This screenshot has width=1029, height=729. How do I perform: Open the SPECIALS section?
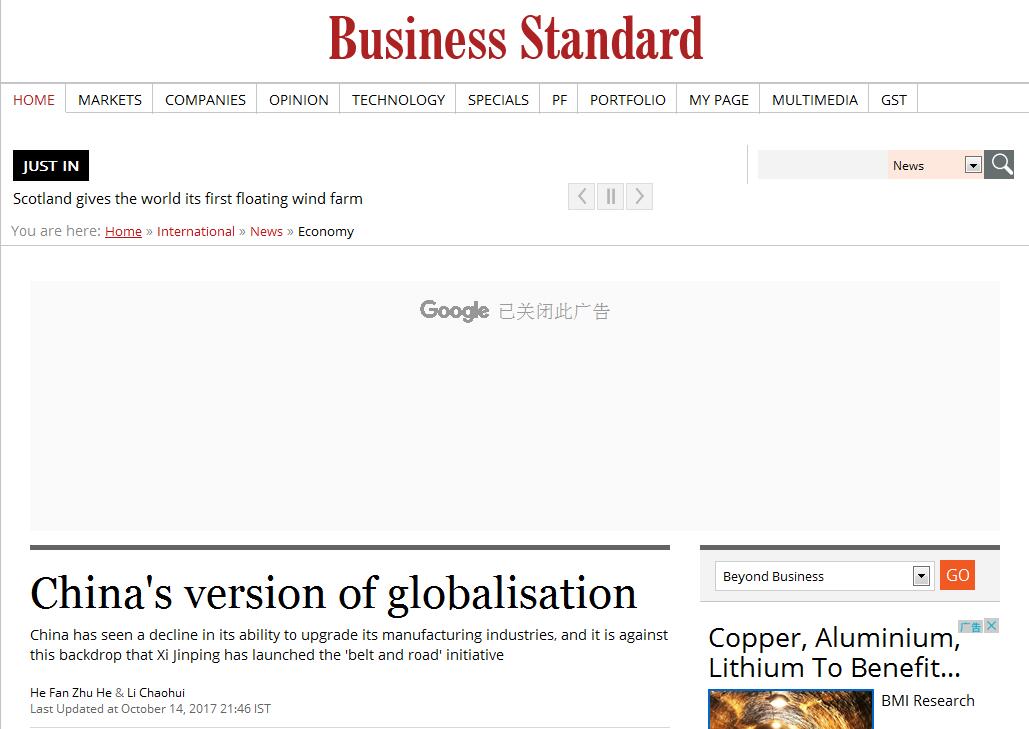(x=498, y=100)
